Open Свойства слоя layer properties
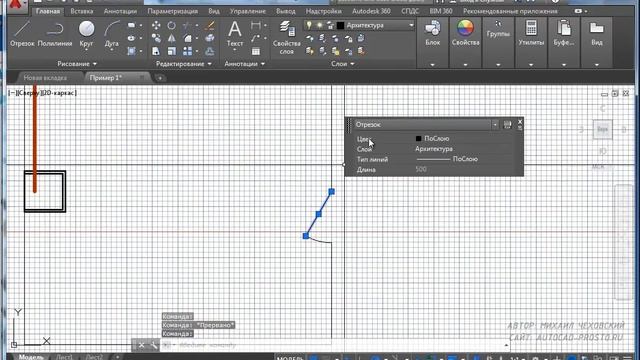This screenshot has width=640, height=360. [x=287, y=38]
